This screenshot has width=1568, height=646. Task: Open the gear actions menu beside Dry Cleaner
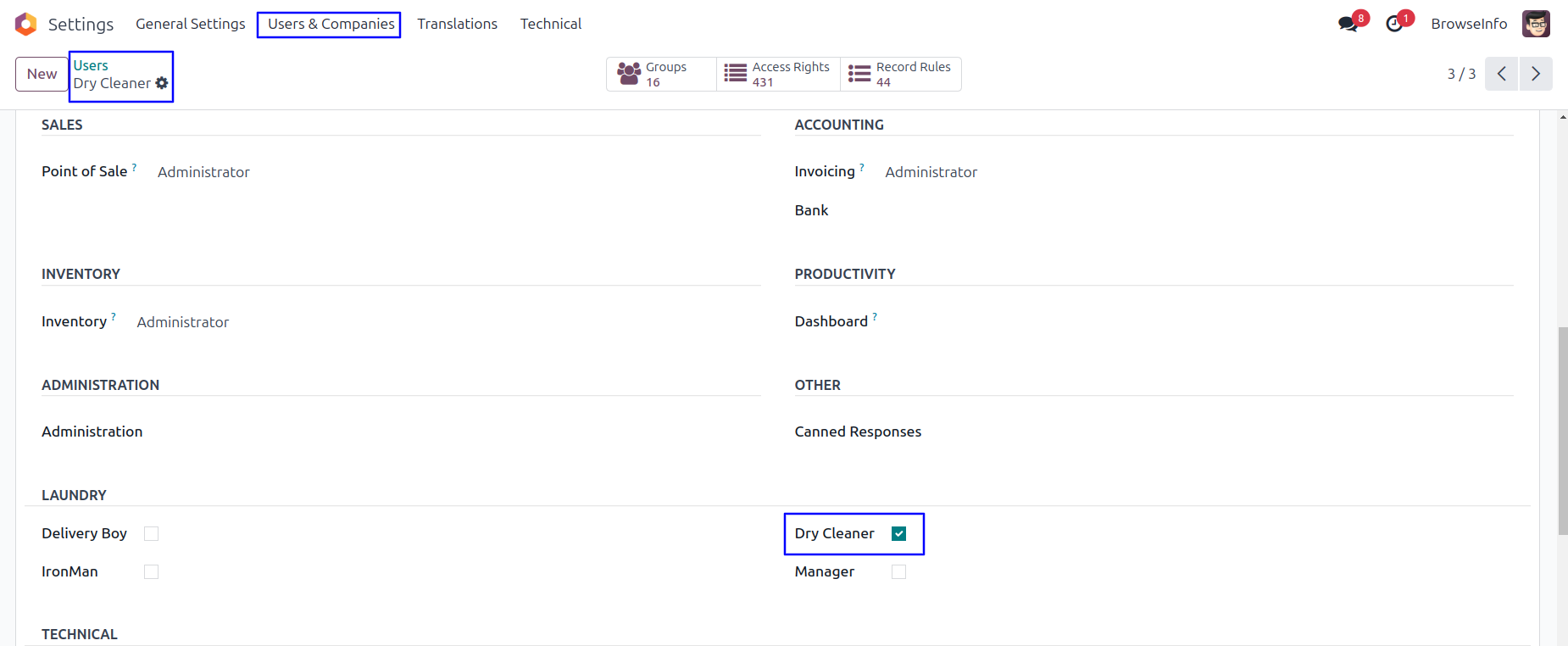162,83
